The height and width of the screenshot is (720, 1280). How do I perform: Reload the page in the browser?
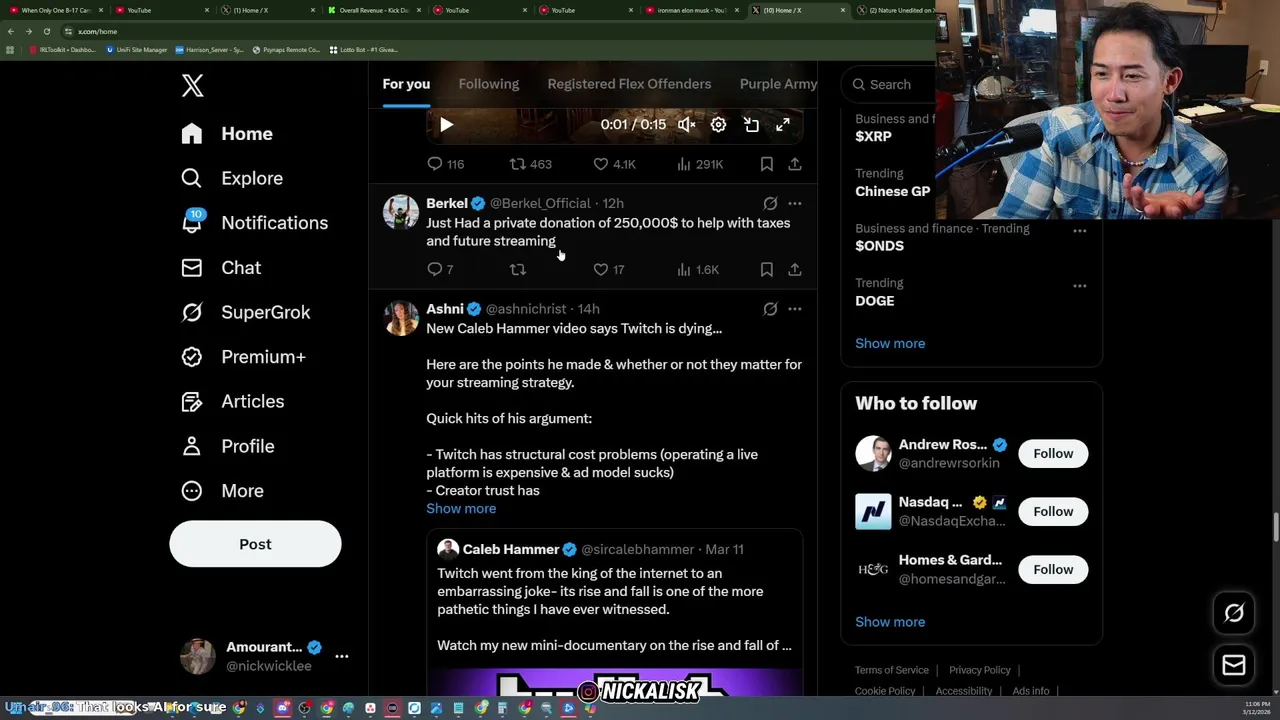pyautogui.click(x=46, y=31)
